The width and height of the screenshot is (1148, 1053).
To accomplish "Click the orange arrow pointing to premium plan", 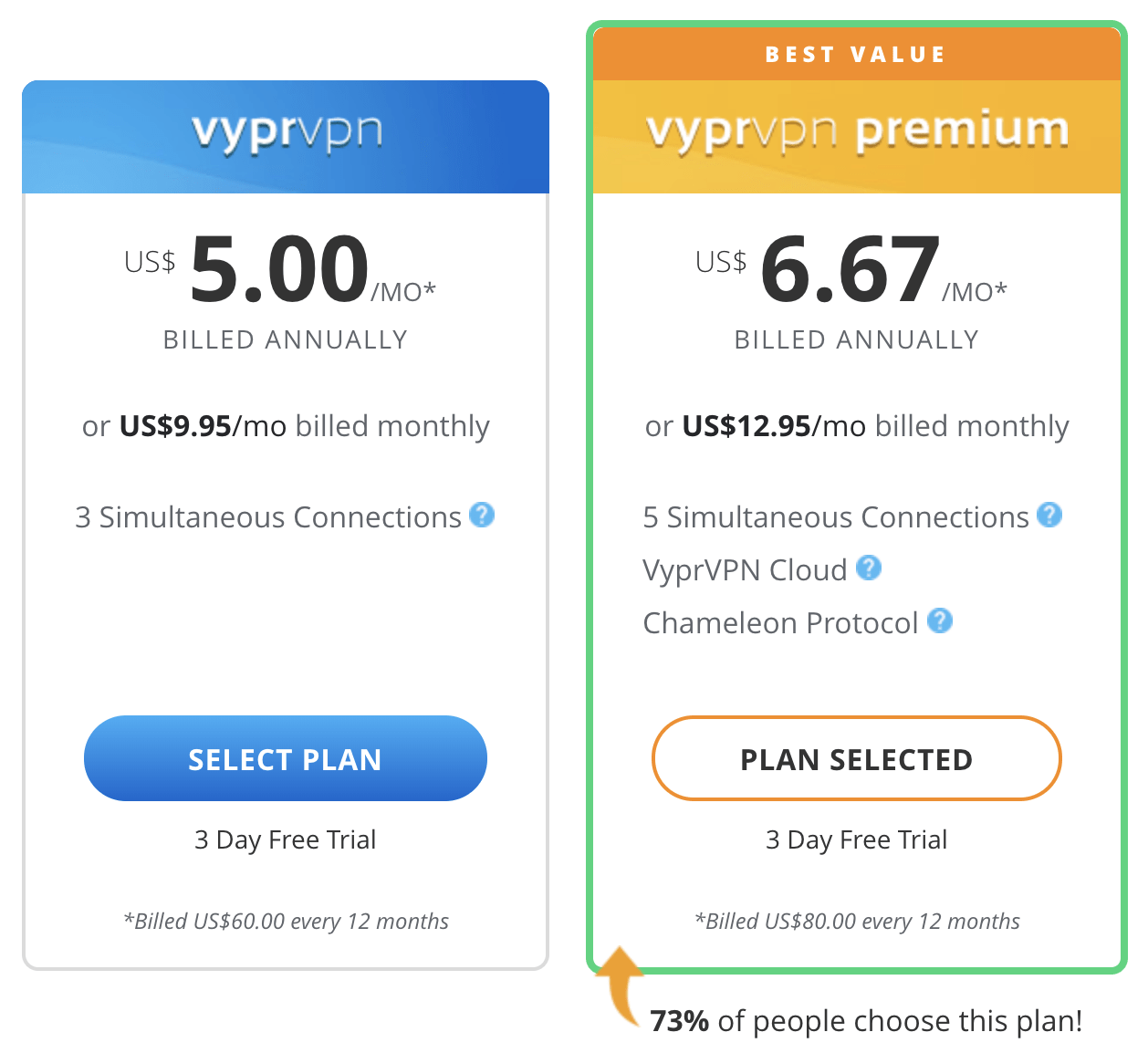I will [621, 985].
